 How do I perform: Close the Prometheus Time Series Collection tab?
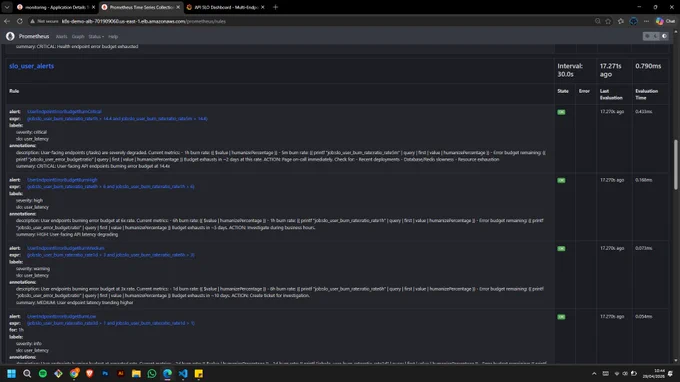[x=178, y=7]
